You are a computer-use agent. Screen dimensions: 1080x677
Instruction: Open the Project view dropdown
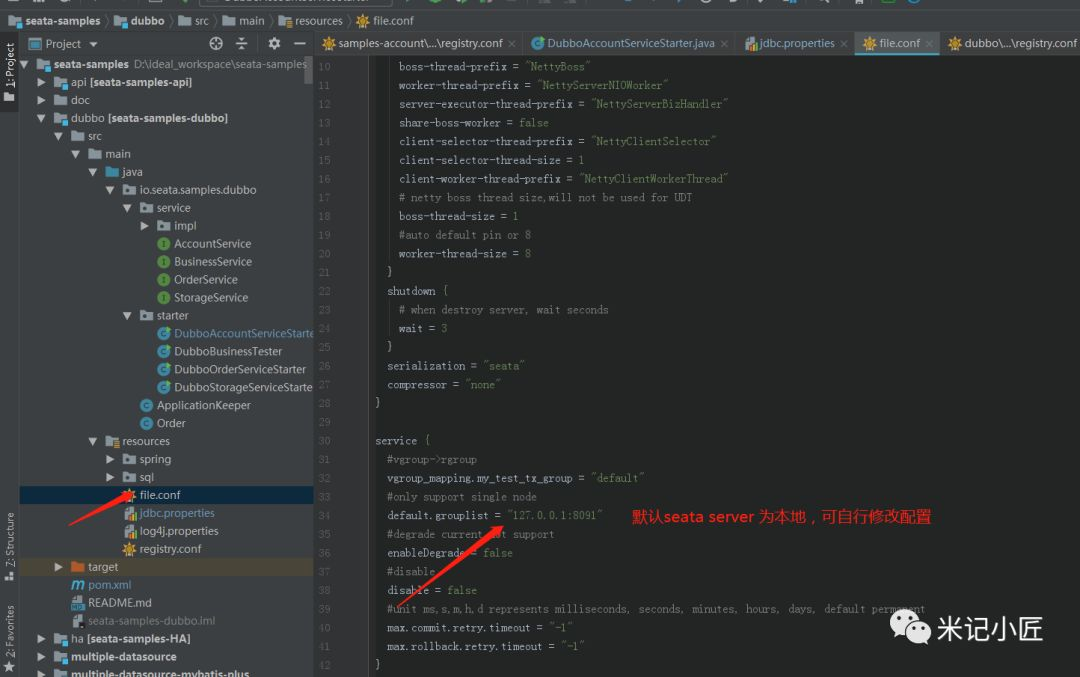click(x=93, y=44)
